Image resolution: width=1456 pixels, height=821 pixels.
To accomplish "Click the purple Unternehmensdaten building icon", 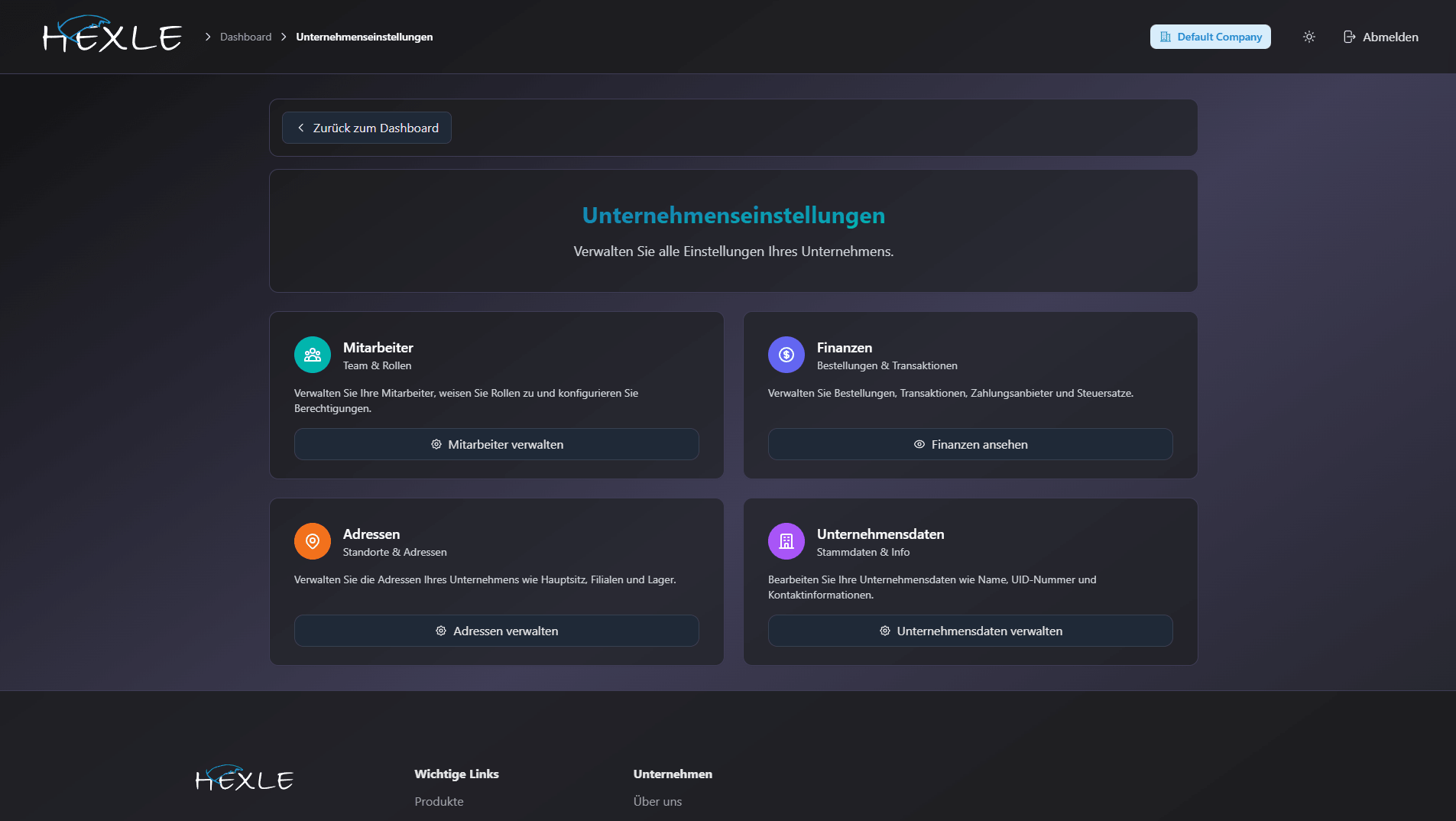I will pos(786,540).
